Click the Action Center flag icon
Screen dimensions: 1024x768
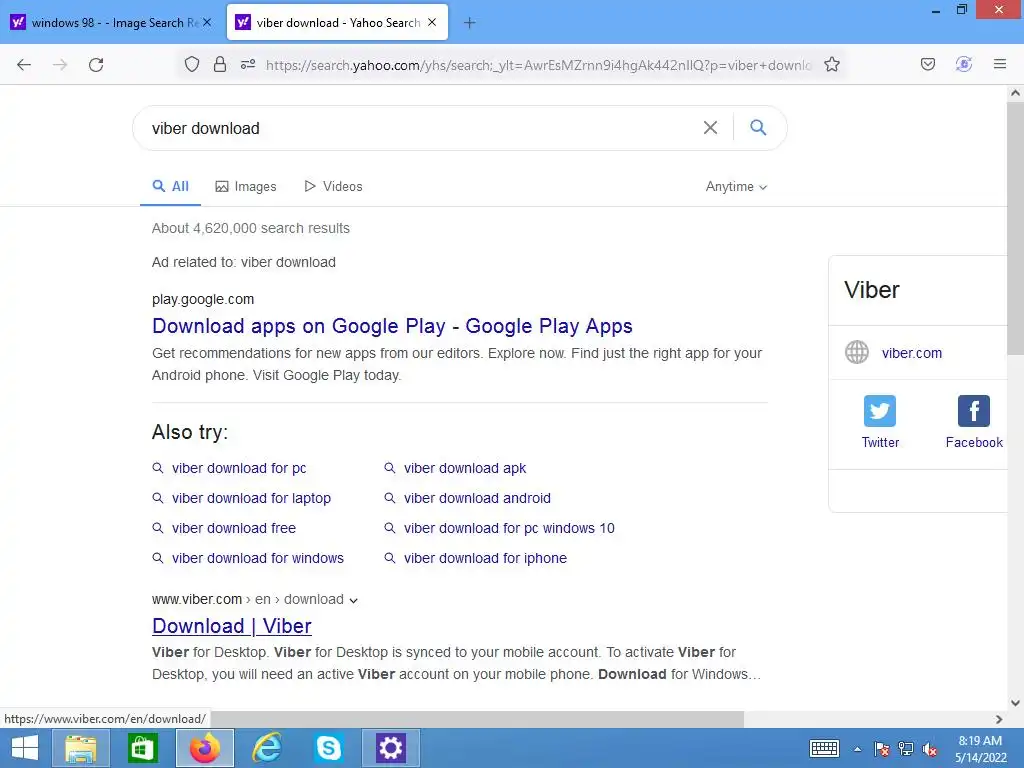point(882,749)
